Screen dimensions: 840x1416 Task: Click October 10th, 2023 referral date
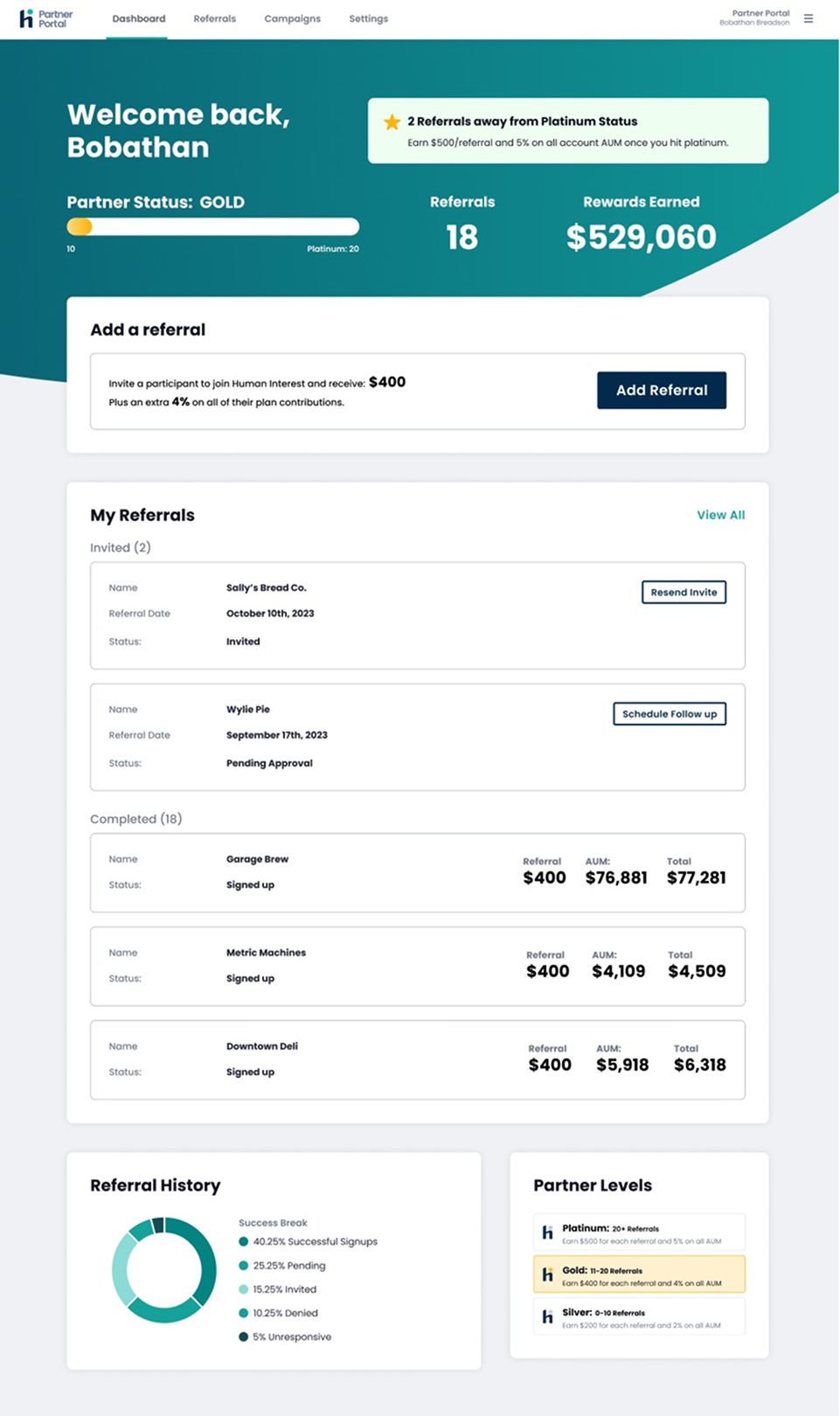pyautogui.click(x=270, y=614)
